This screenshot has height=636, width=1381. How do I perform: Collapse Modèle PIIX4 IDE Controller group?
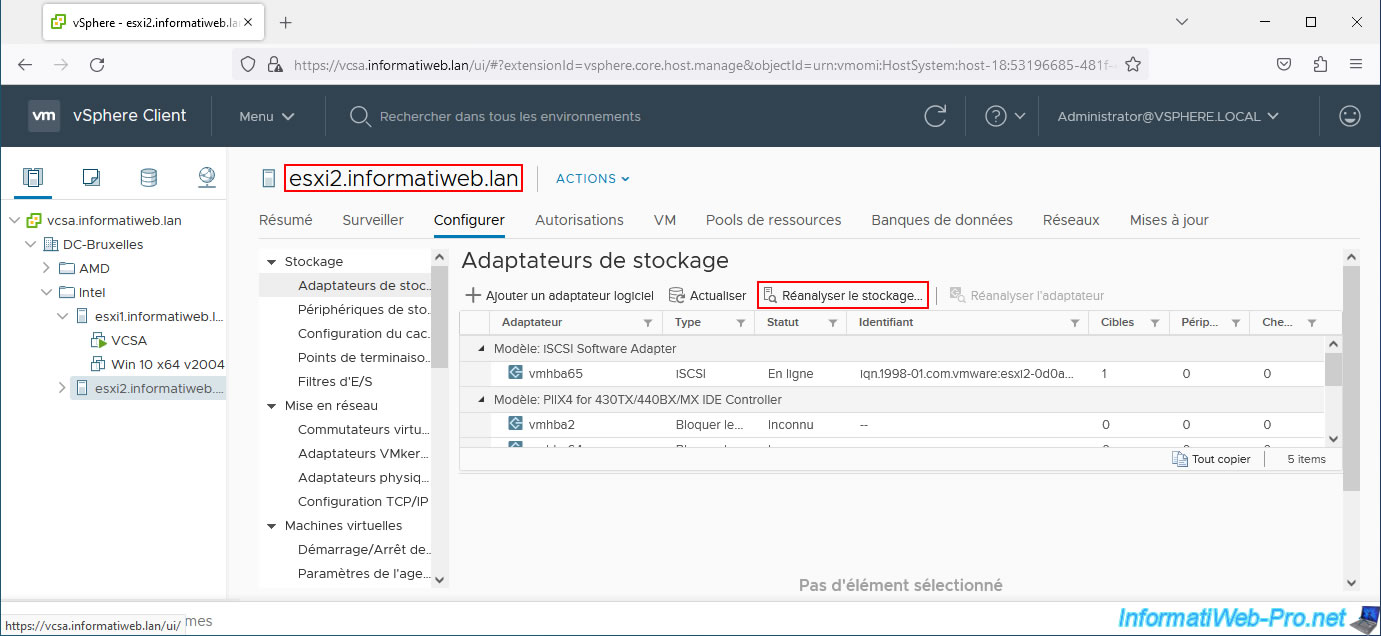482,399
